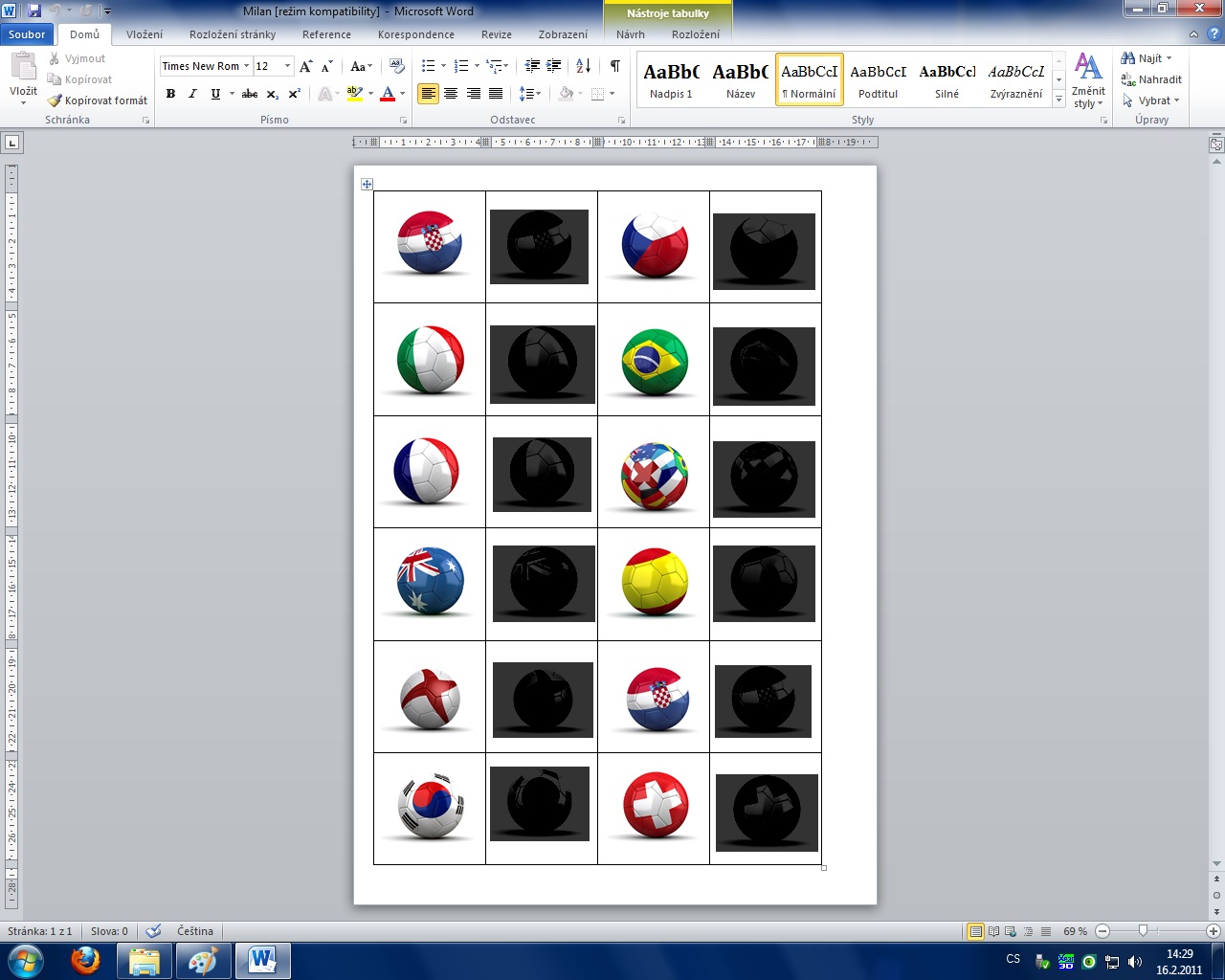This screenshot has height=980, width=1225.
Task: Toggle the ruler display button
Action: [x=1216, y=145]
